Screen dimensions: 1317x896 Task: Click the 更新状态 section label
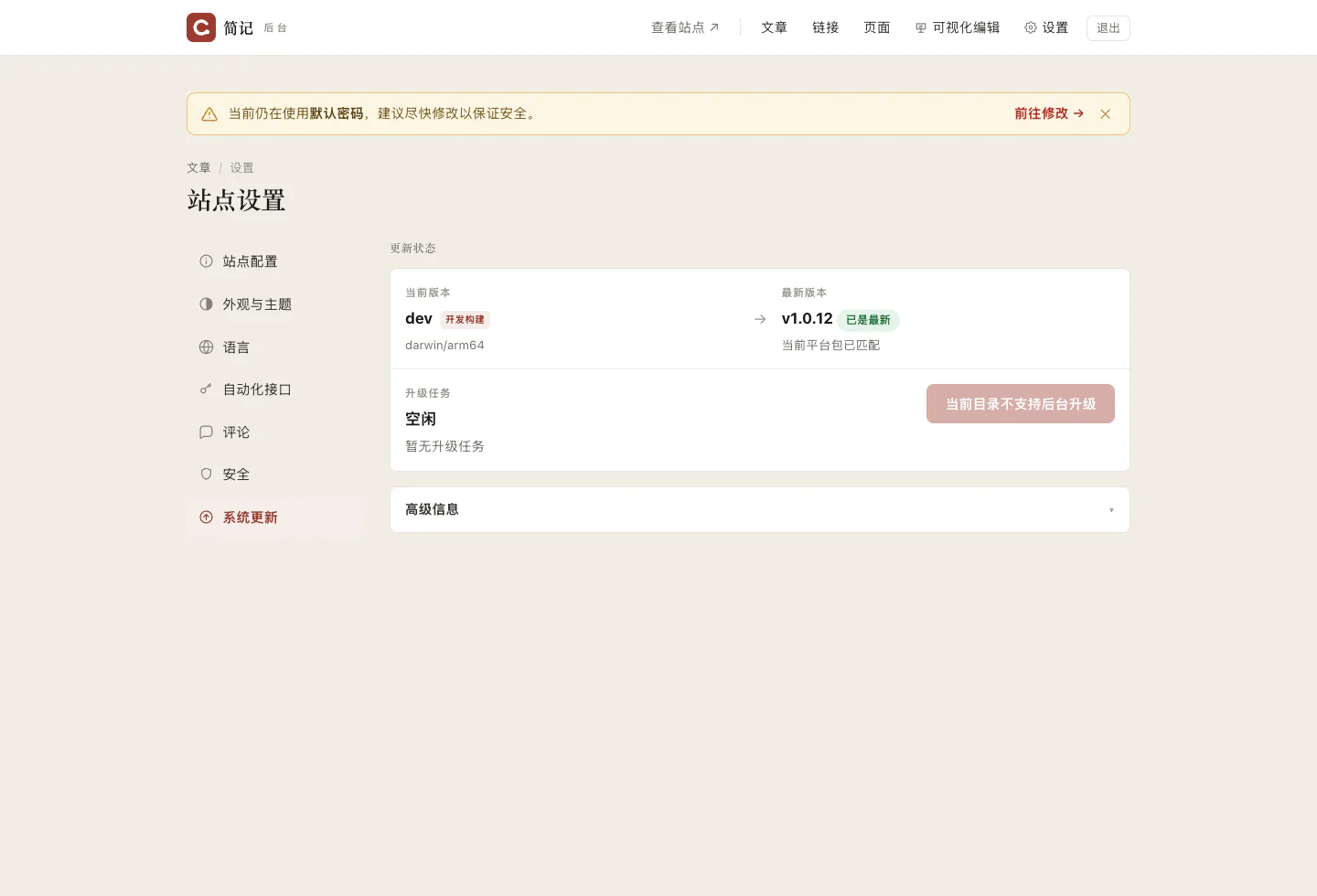coord(412,249)
